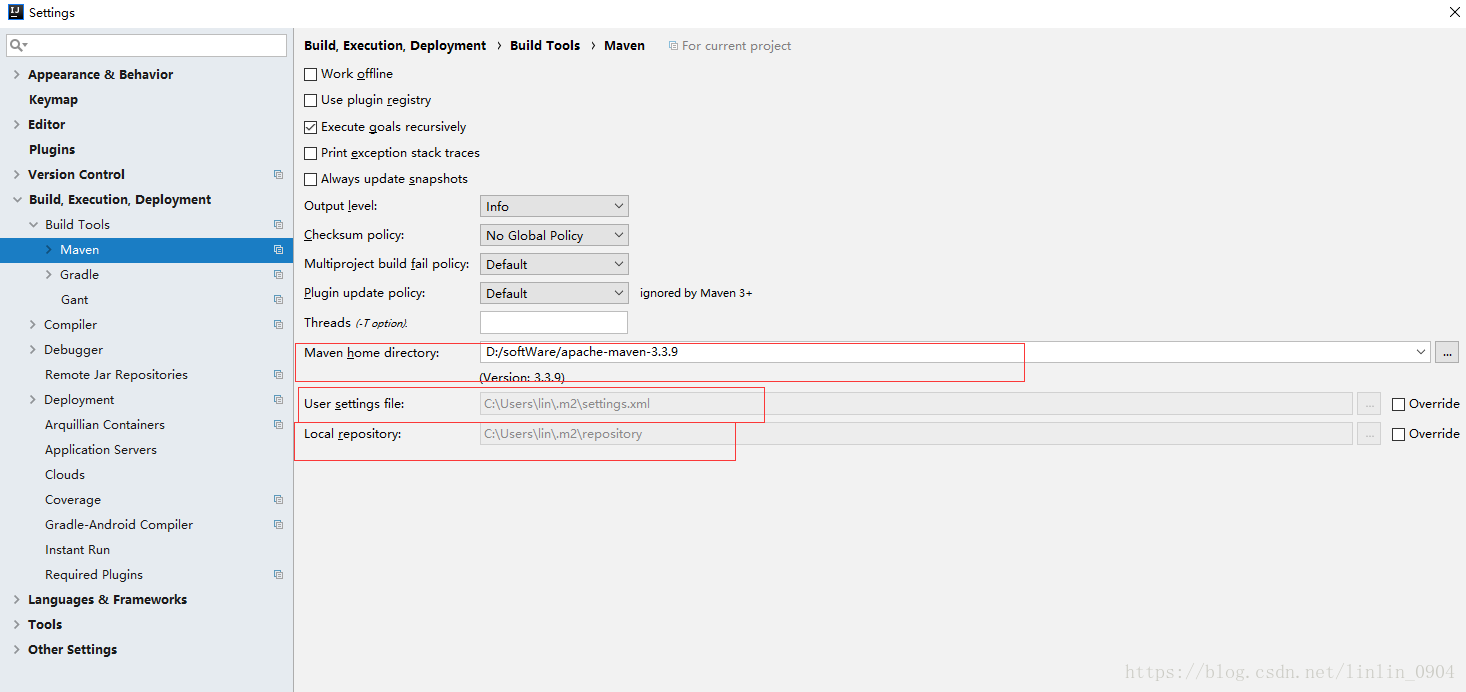The image size is (1466, 692).
Task: Click the project-level icon beside Version Control
Action: click(278, 174)
